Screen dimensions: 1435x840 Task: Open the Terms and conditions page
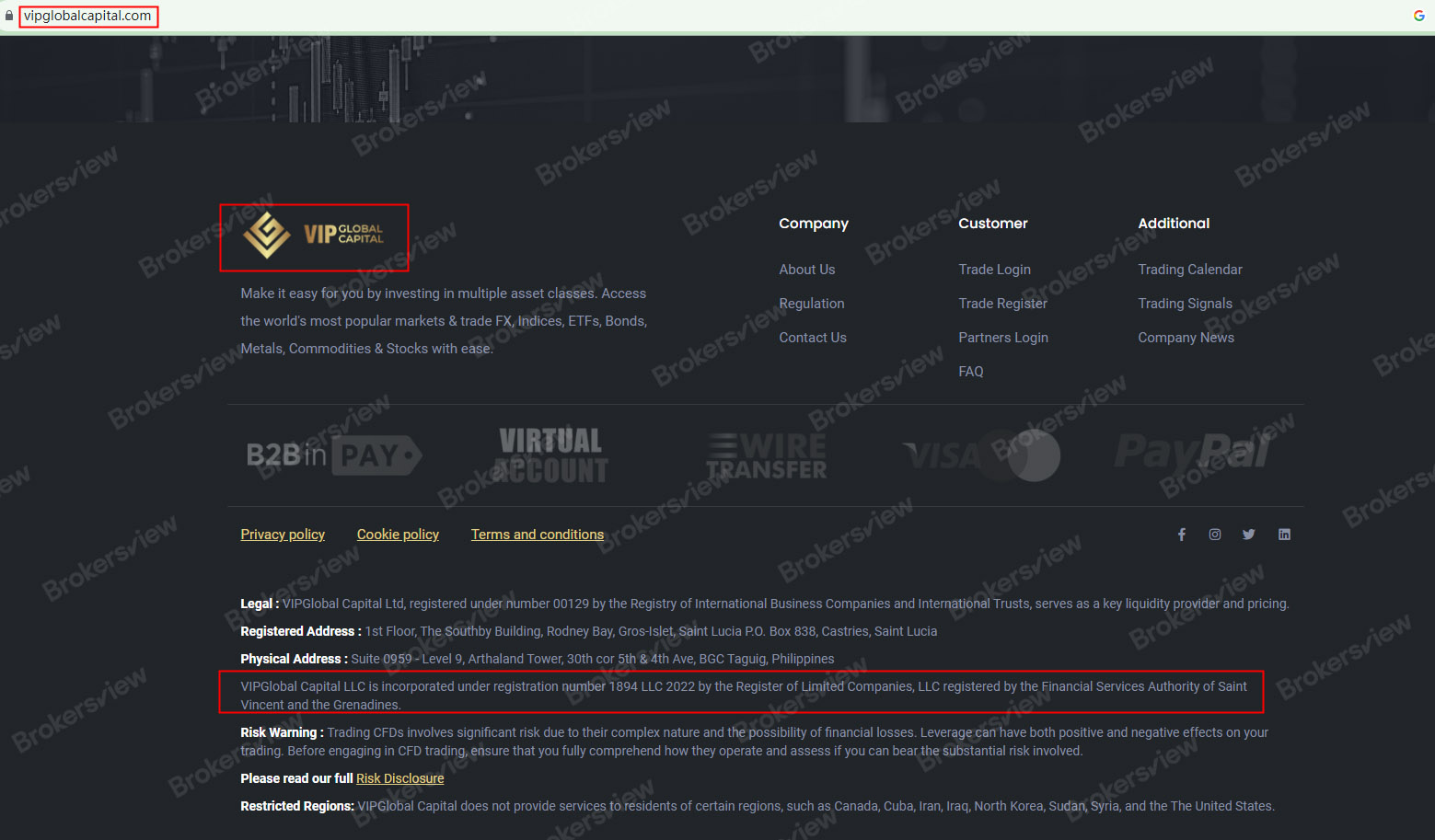(x=537, y=534)
